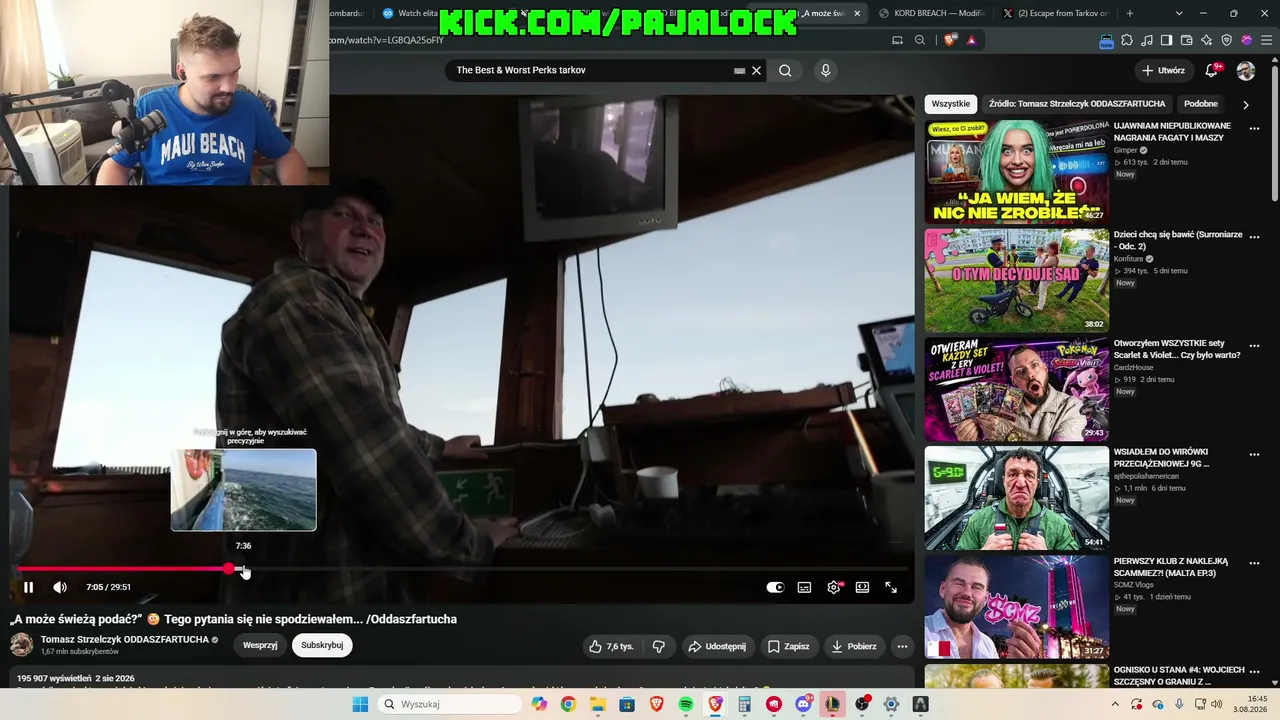Open options for OGNISKO U STANA video
The image size is (1280, 720).
point(1254,672)
